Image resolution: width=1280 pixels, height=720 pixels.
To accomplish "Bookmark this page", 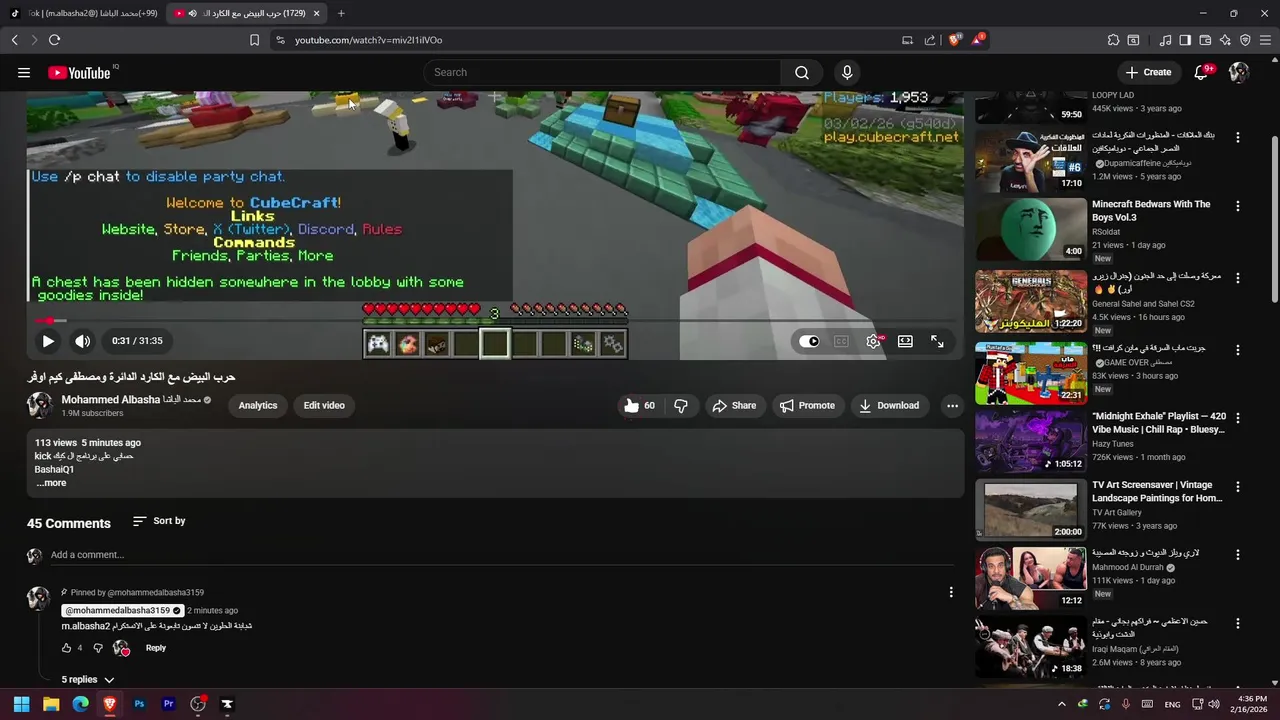I will tap(254, 40).
